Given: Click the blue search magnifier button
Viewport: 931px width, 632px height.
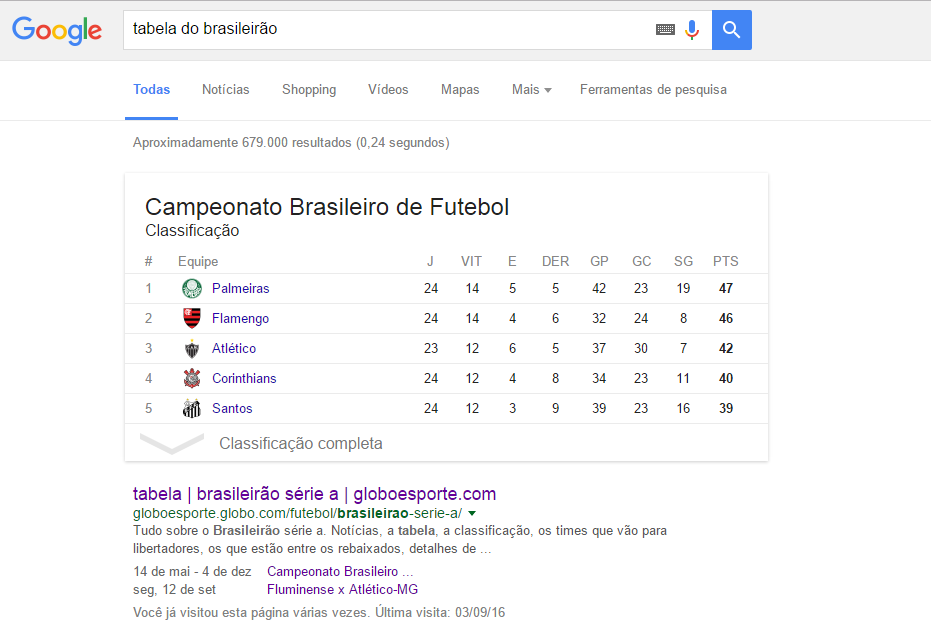Looking at the screenshot, I should coord(732,30).
